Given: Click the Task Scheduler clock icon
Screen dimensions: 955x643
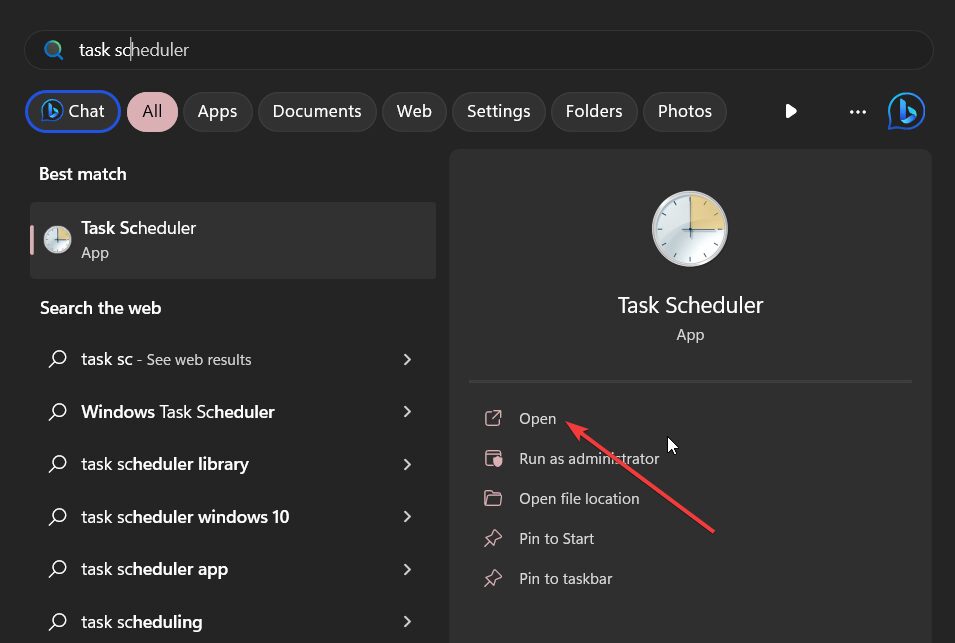Looking at the screenshot, I should (x=689, y=228).
